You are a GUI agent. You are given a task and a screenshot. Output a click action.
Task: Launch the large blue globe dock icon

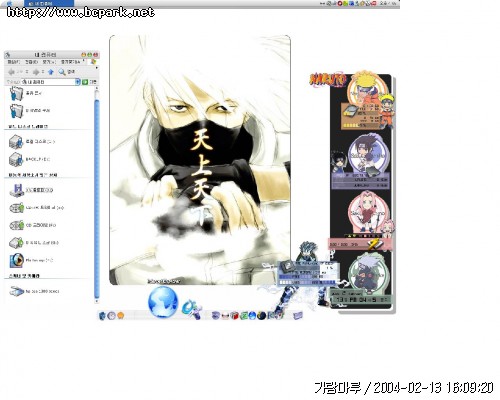(163, 302)
